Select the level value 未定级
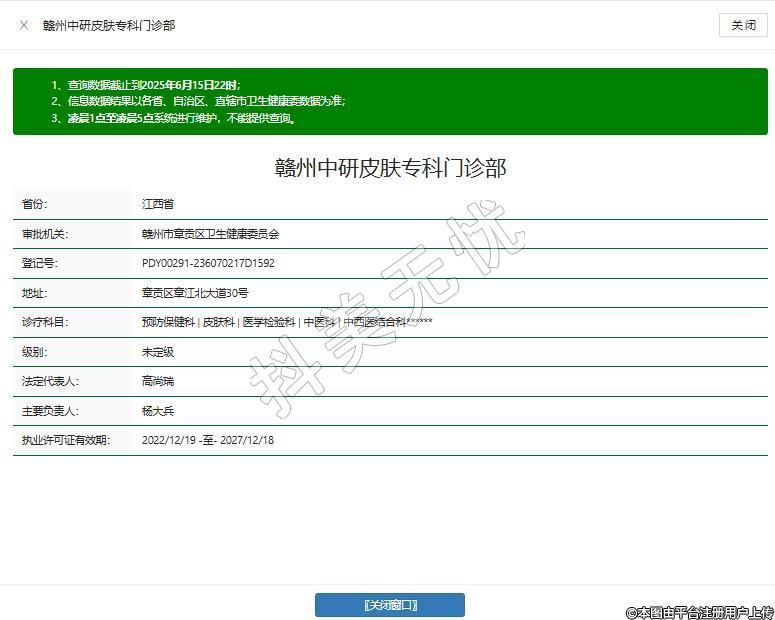 (x=158, y=352)
